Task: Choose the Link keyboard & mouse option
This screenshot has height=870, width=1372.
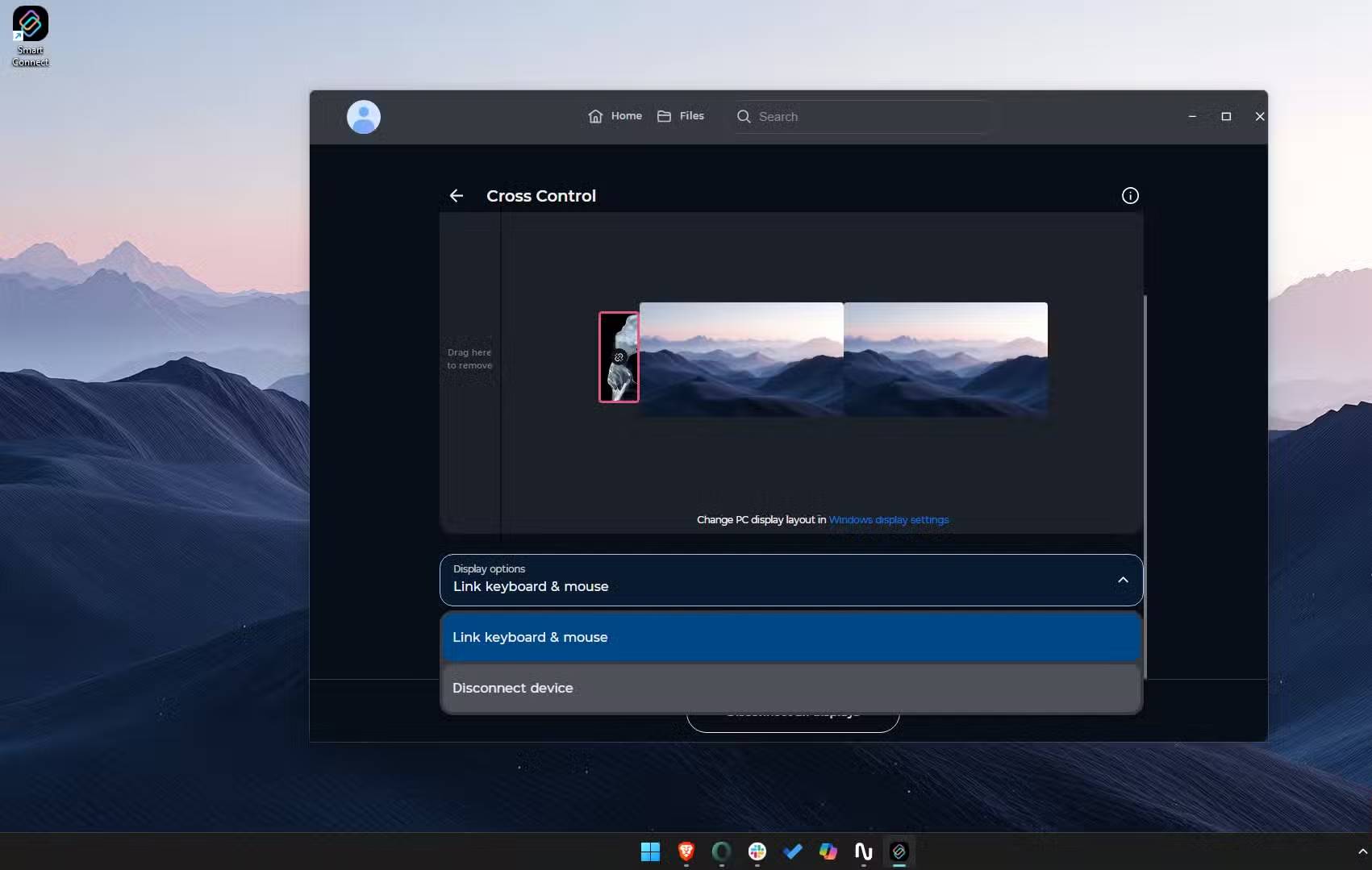Action: tap(790, 637)
